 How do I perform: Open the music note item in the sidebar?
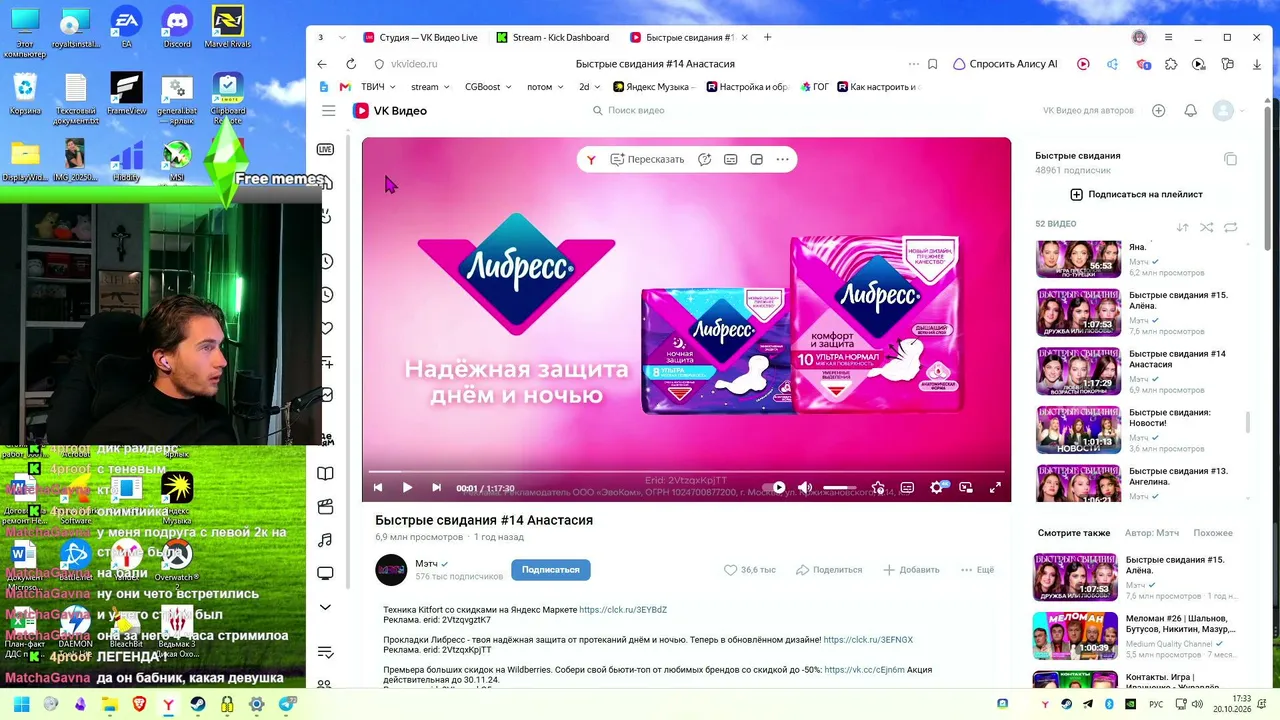325,540
